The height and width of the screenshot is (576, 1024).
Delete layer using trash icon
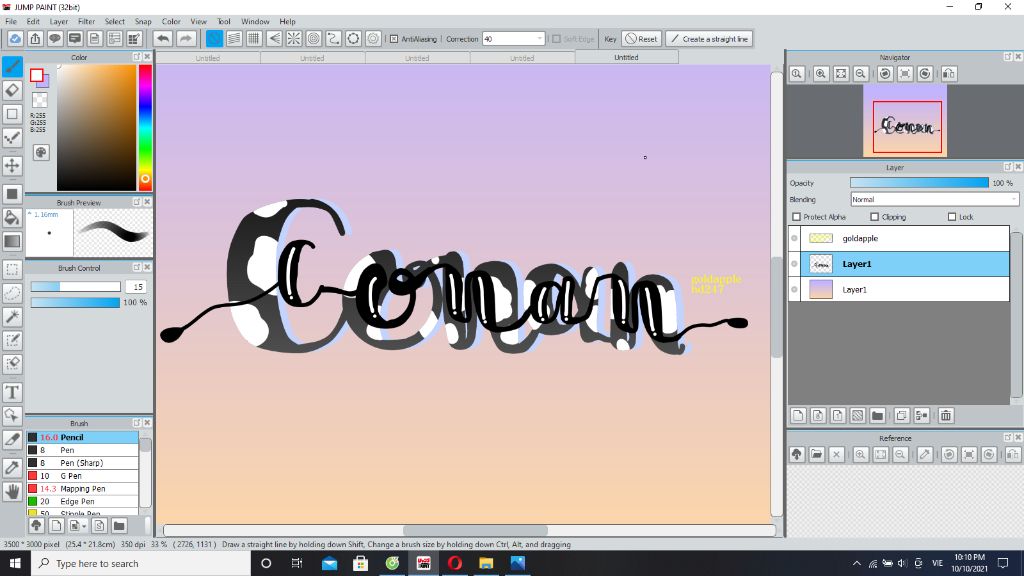[946, 415]
